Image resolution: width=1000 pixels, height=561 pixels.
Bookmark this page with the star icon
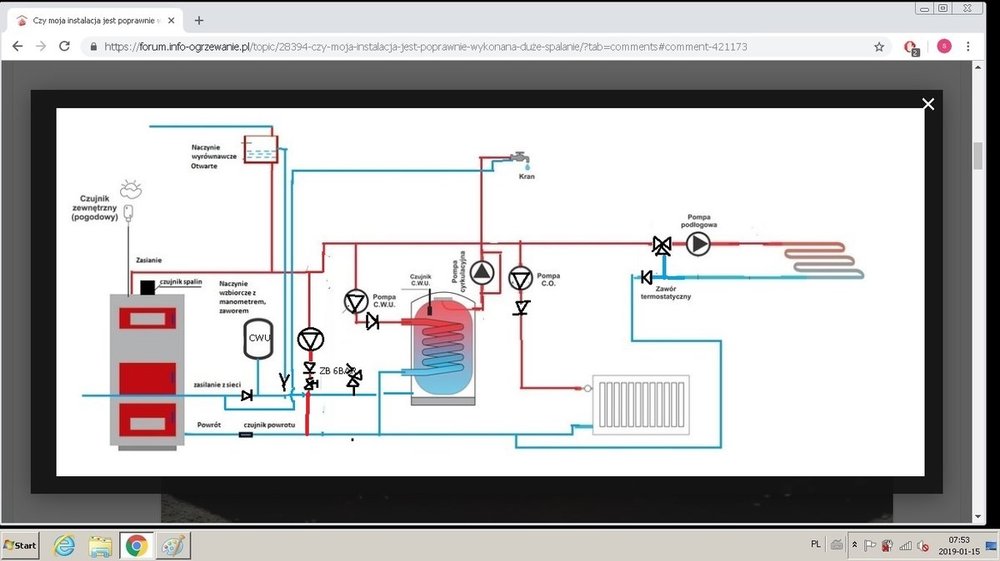879,46
